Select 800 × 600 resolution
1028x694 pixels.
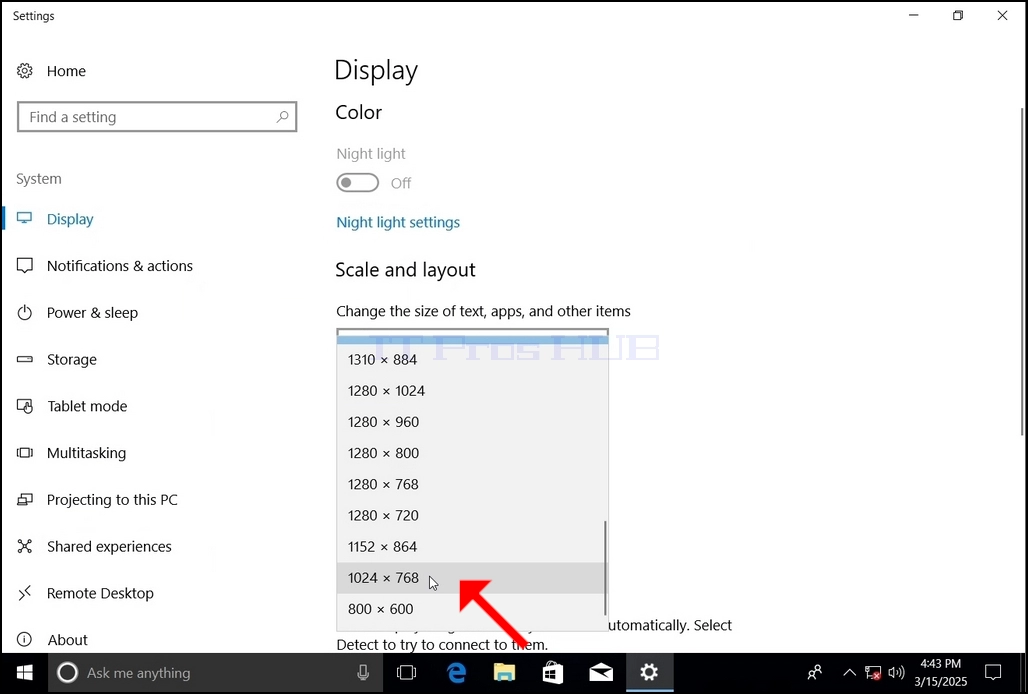pos(472,609)
